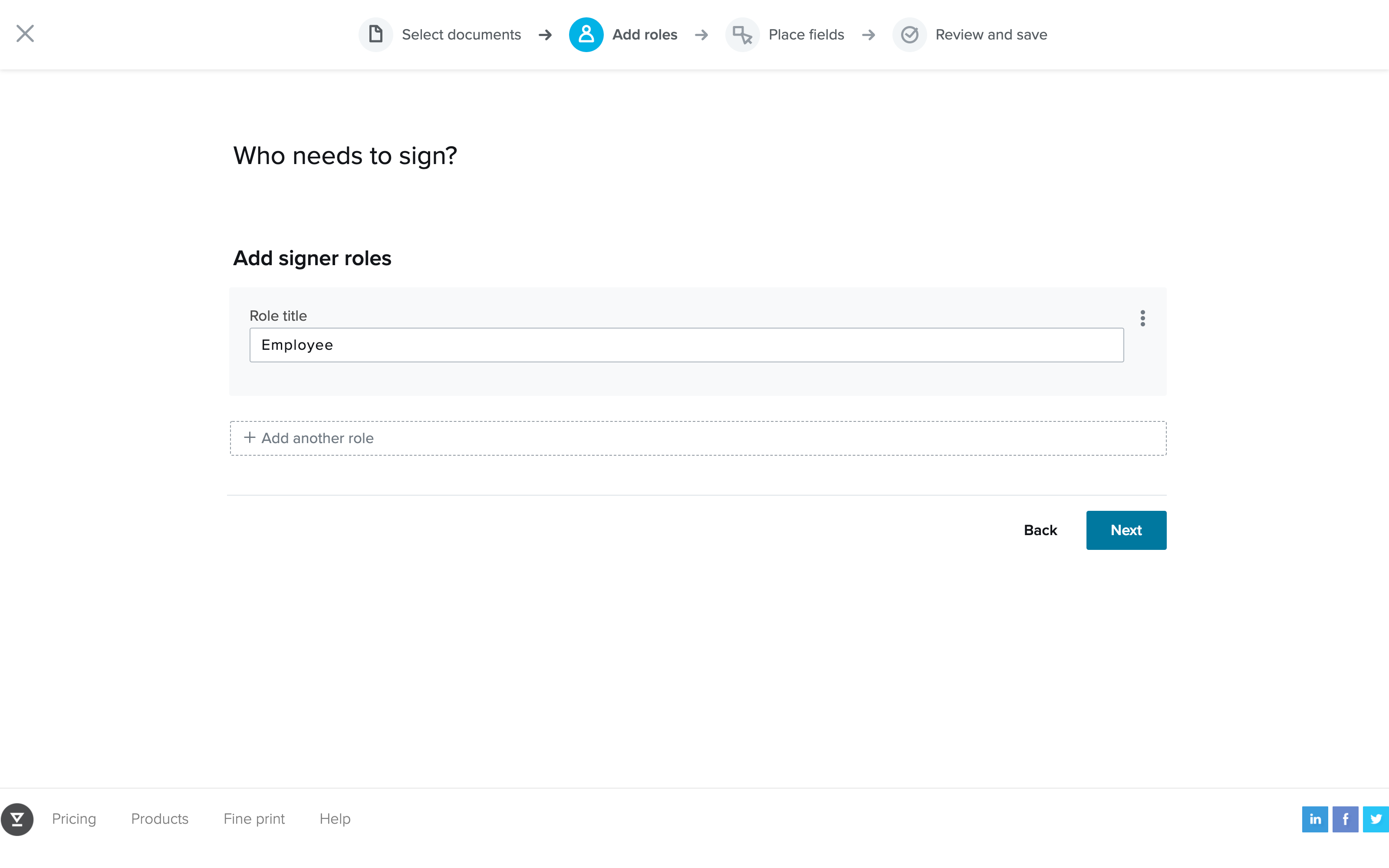Open the Help footer link
Viewport: 1389px width, 868px height.
(x=335, y=819)
